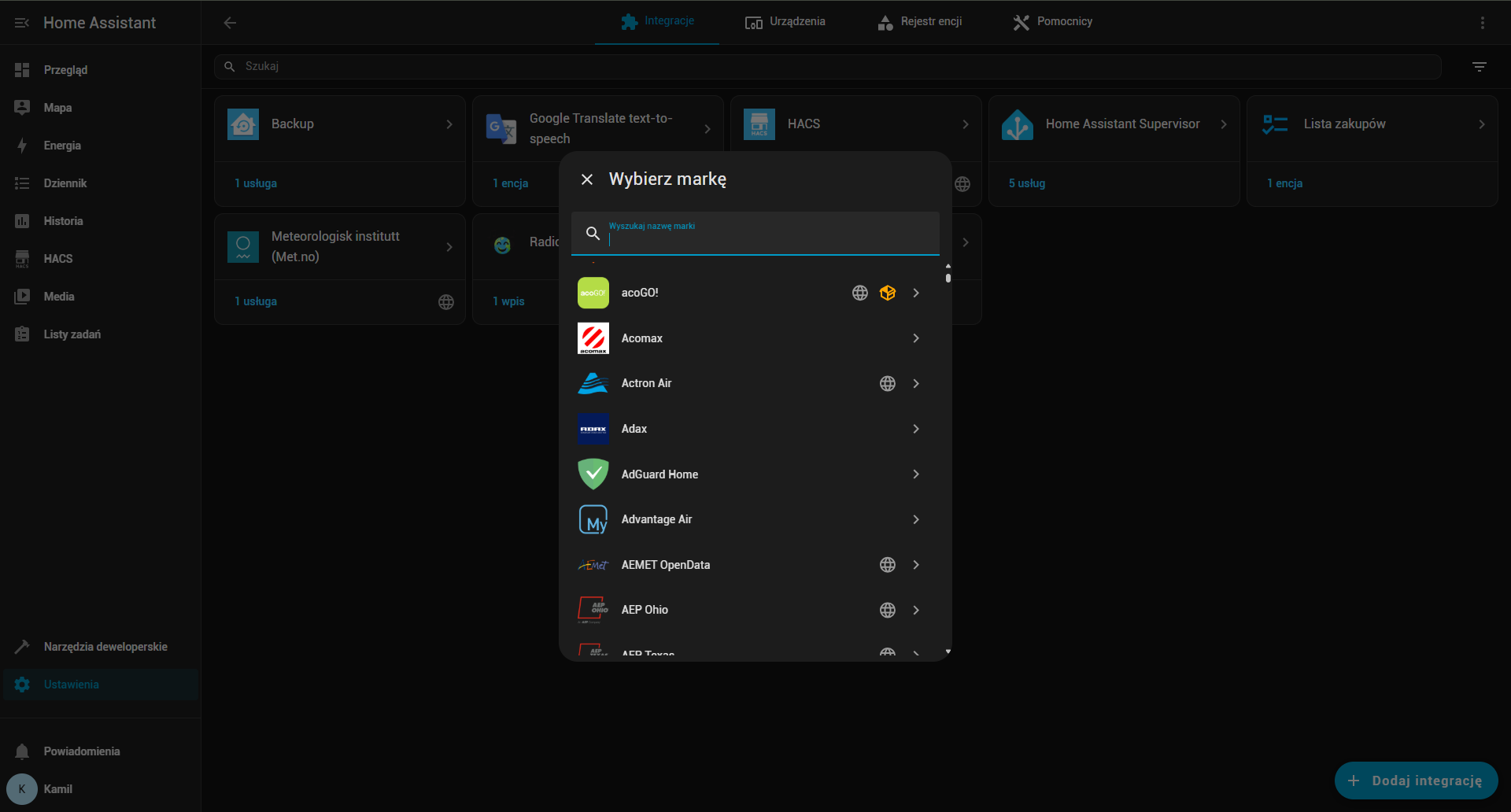
Task: Switch to the Urządzenia tab
Action: pyautogui.click(x=785, y=22)
